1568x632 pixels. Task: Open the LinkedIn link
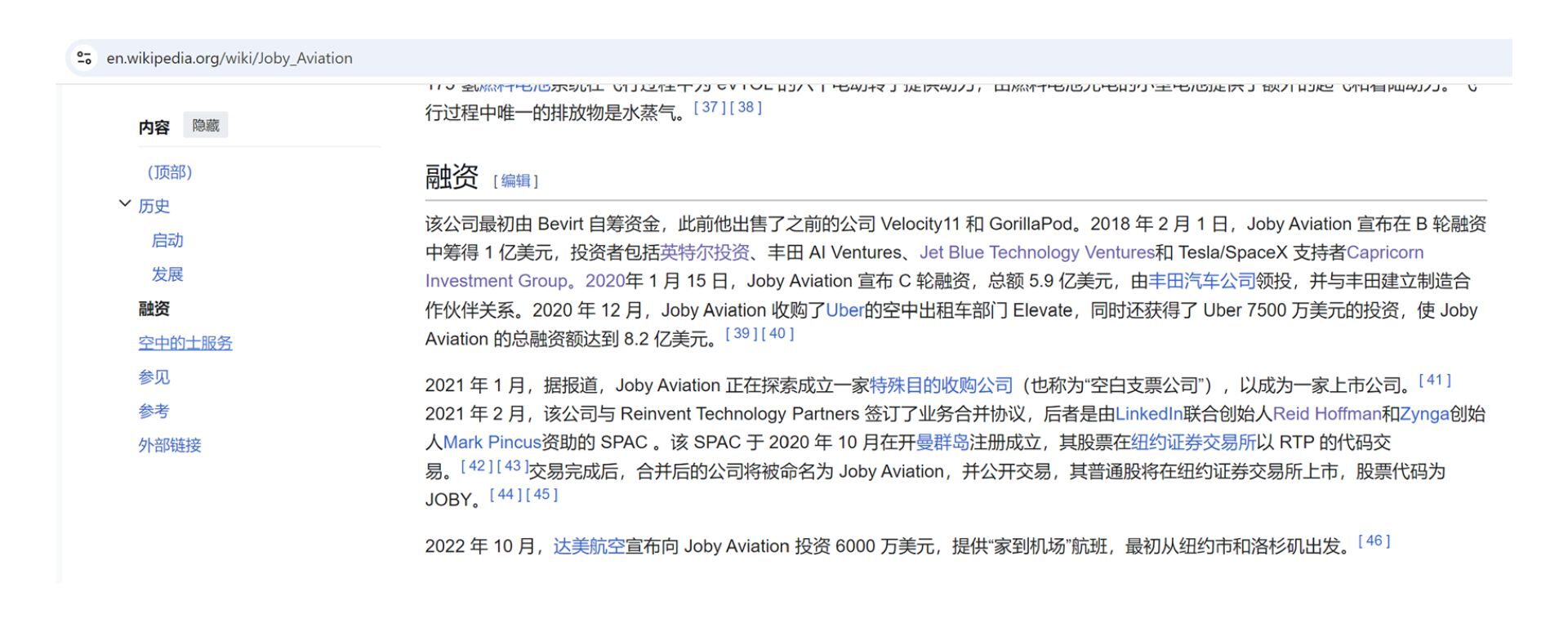(x=1149, y=414)
